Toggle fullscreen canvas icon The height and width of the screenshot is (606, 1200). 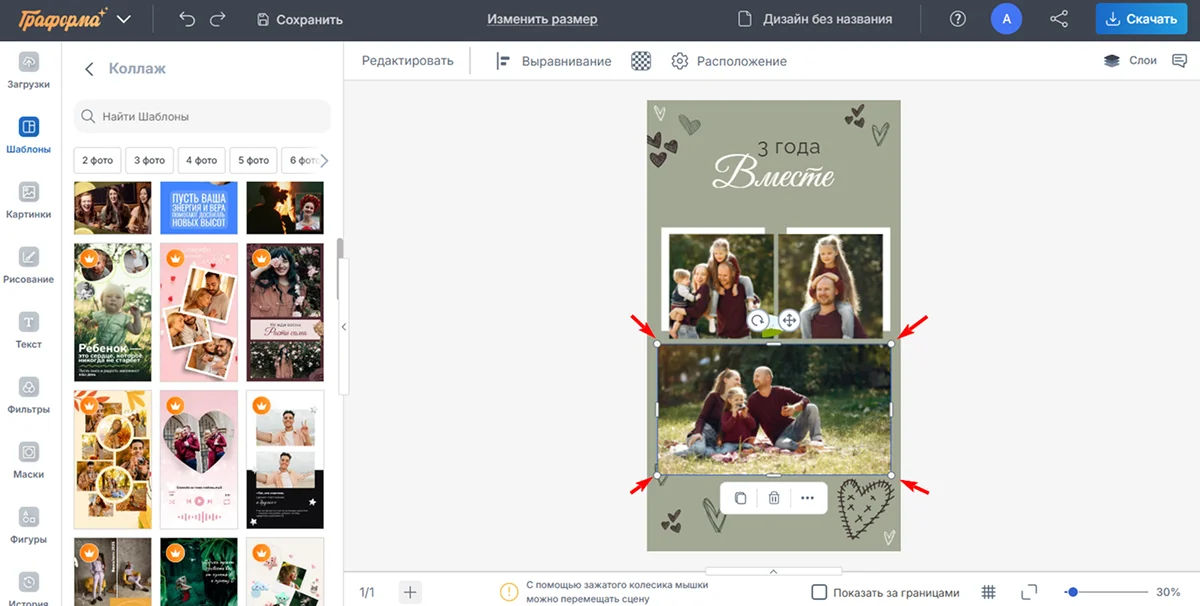1029,592
